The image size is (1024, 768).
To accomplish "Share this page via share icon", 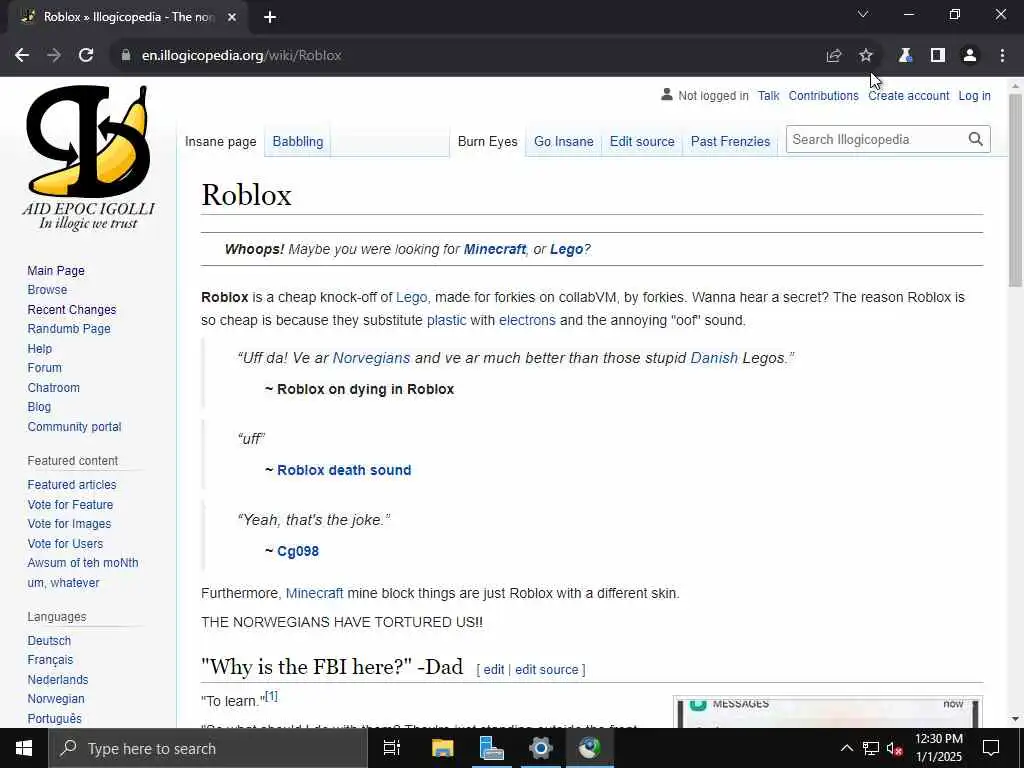I will click(833, 56).
